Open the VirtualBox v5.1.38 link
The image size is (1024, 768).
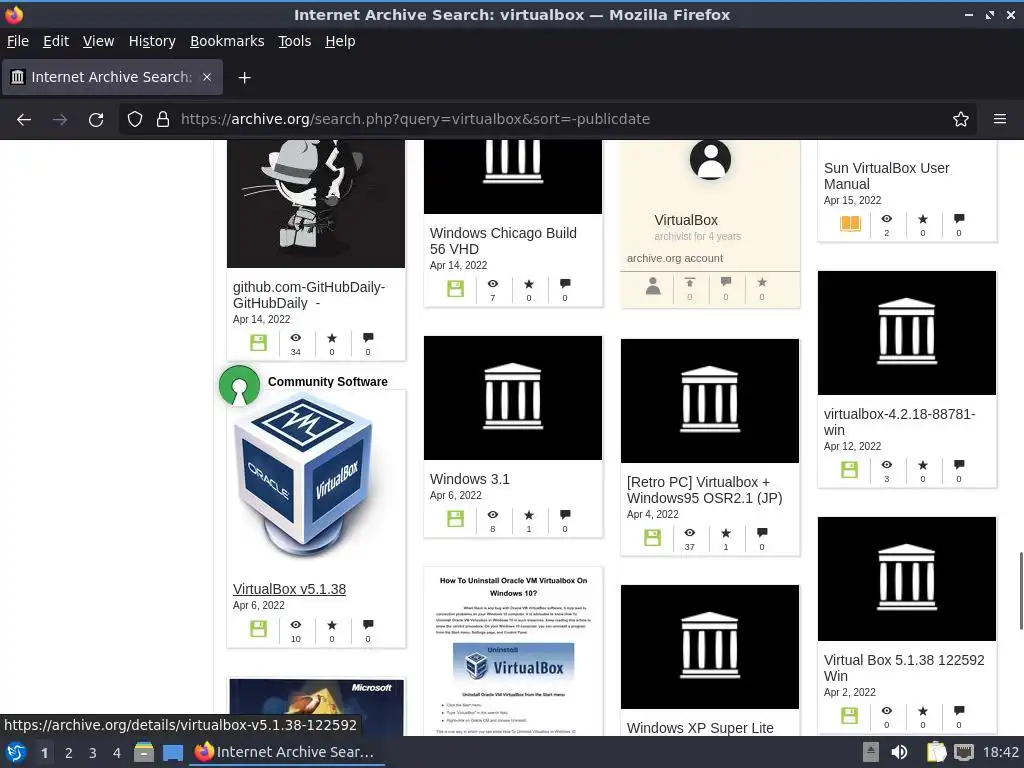coord(289,589)
